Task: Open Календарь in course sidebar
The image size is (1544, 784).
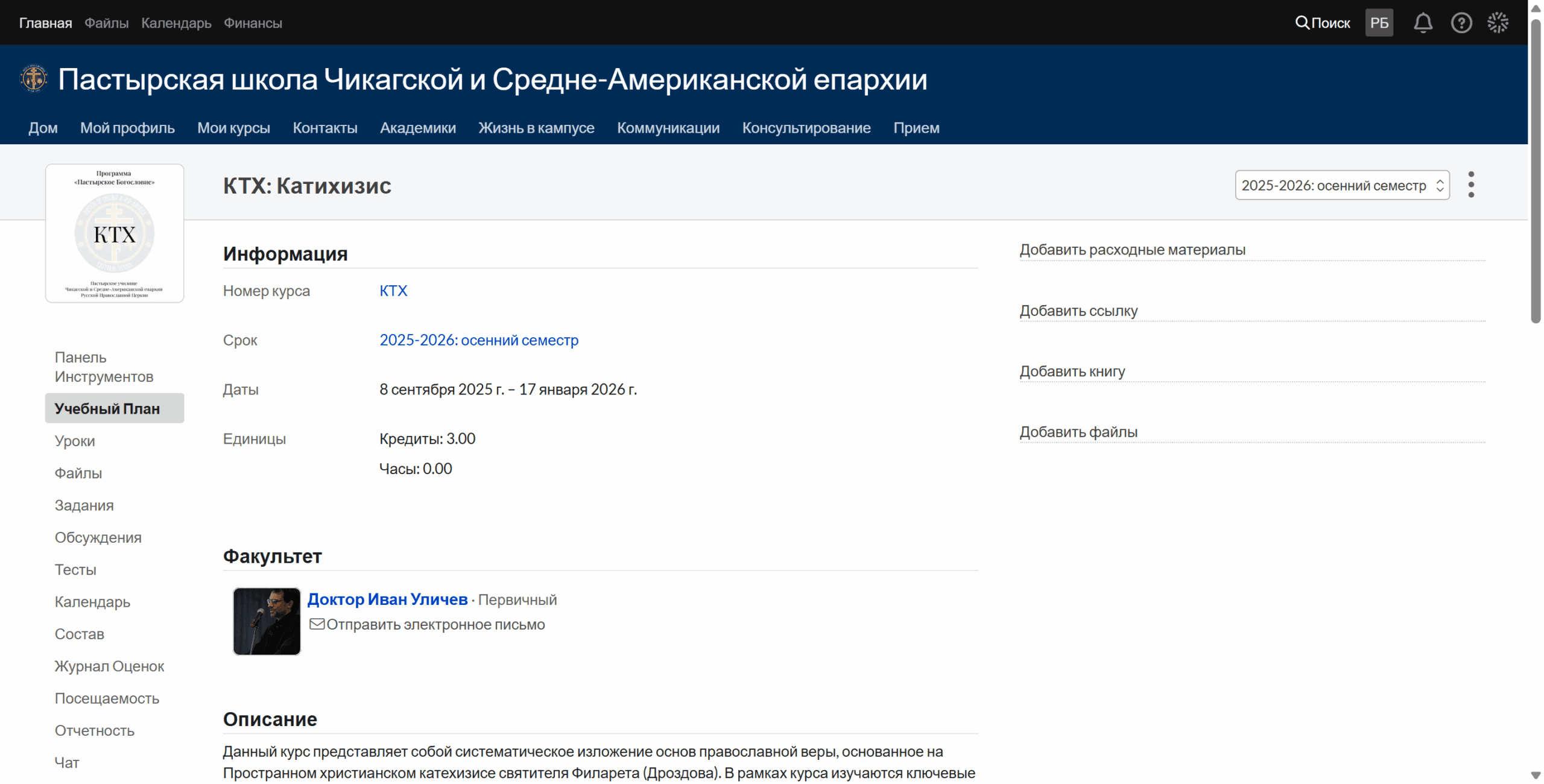Action: click(x=92, y=601)
